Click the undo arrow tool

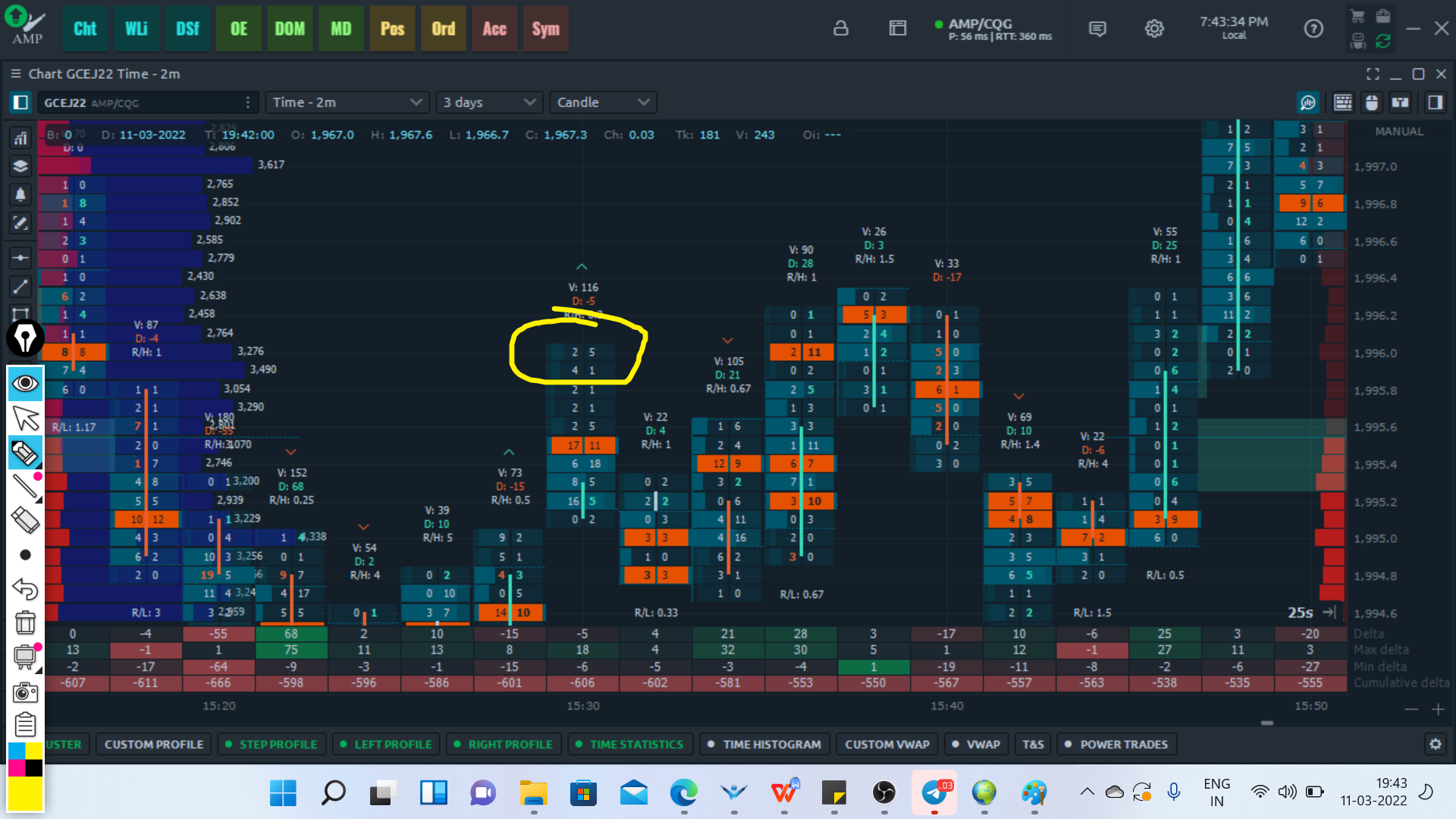tap(25, 588)
